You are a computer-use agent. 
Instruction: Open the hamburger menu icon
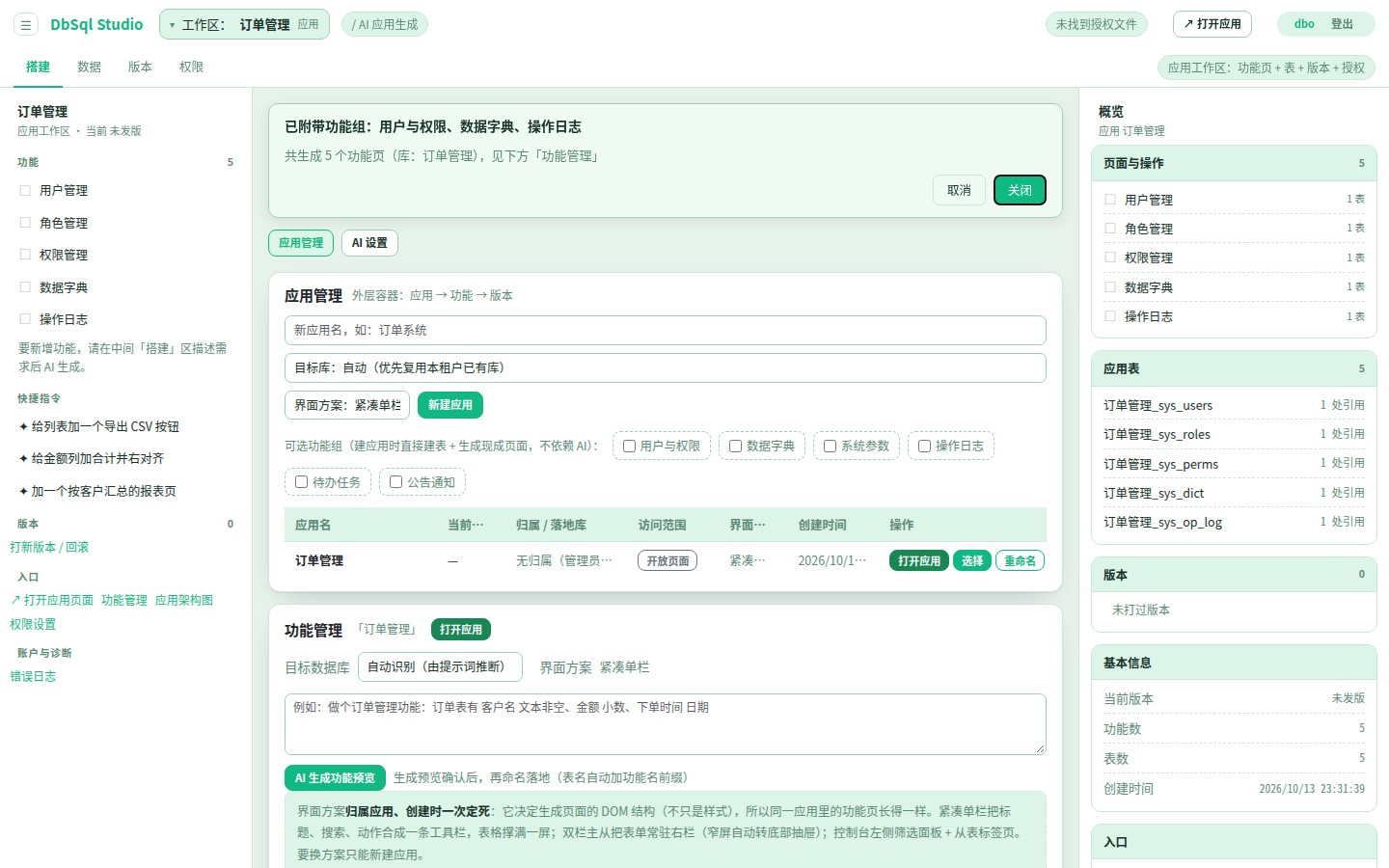(x=26, y=25)
